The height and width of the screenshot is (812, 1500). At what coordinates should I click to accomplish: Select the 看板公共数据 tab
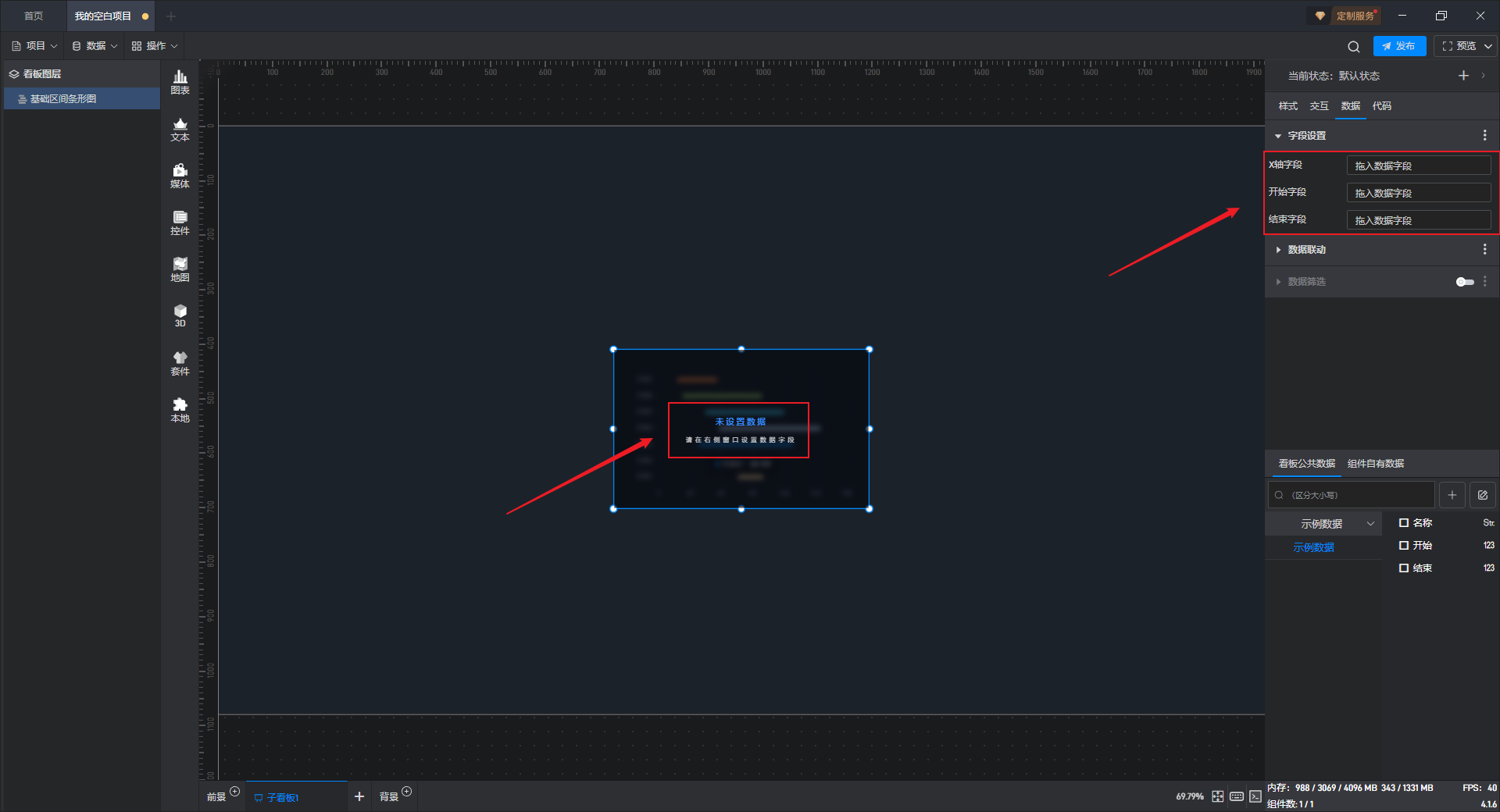pyautogui.click(x=1307, y=464)
